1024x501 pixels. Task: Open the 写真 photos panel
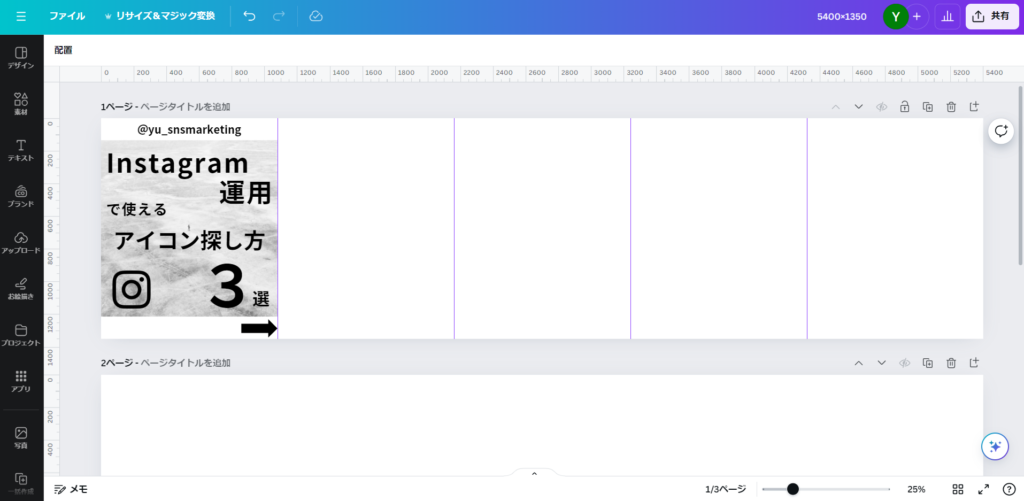[21, 438]
